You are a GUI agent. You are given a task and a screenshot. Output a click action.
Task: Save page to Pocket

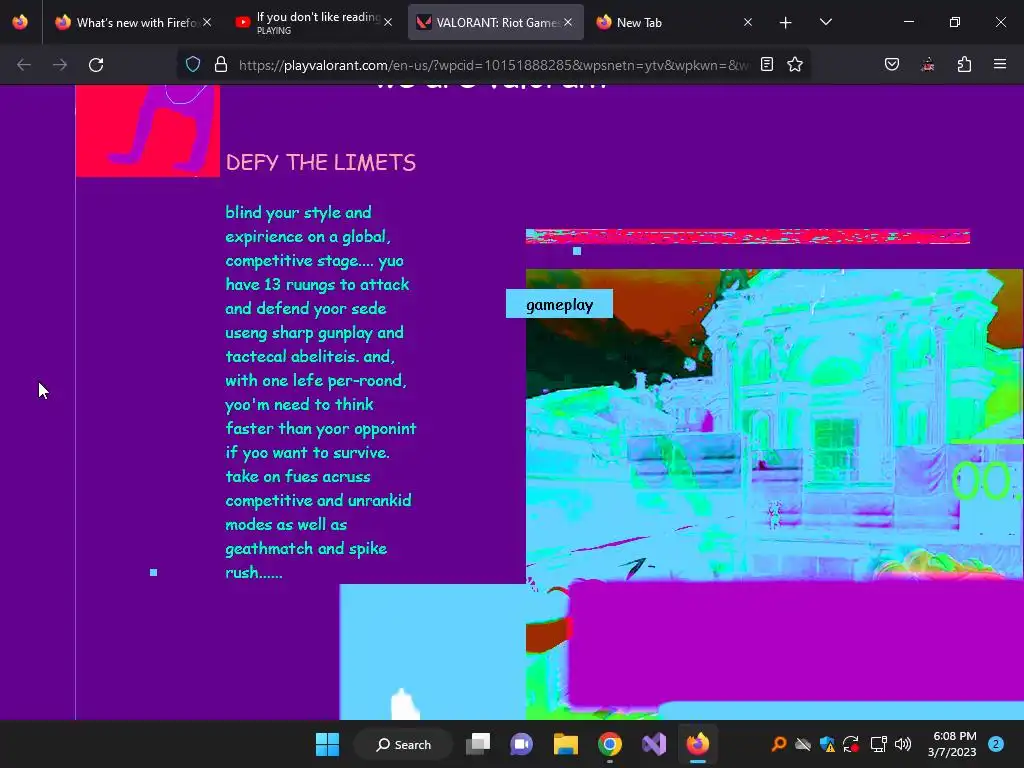coord(892,64)
